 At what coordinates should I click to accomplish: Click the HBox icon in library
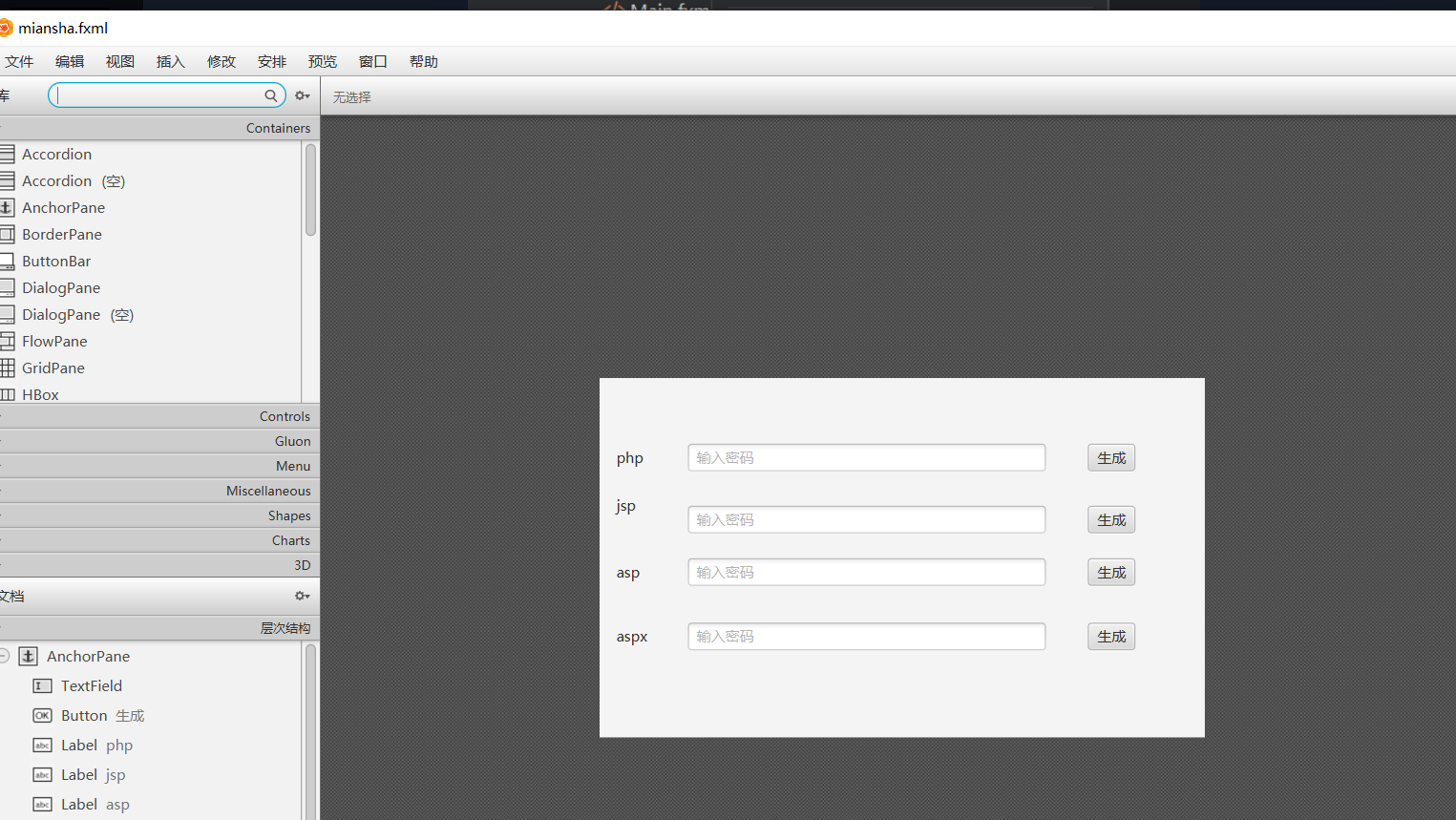coord(8,394)
